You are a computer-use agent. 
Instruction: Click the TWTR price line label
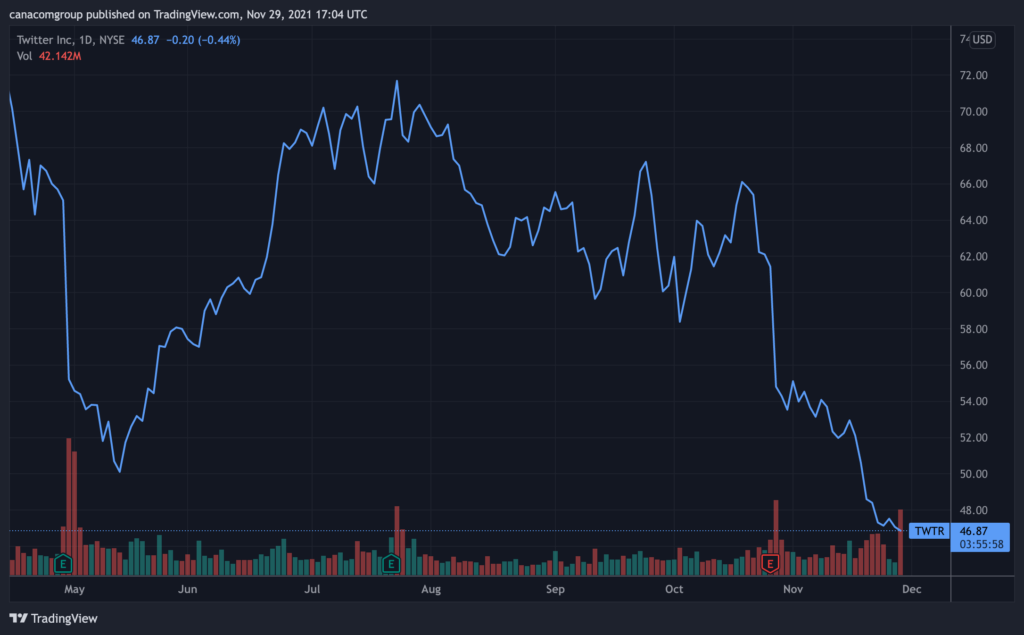tap(929, 530)
